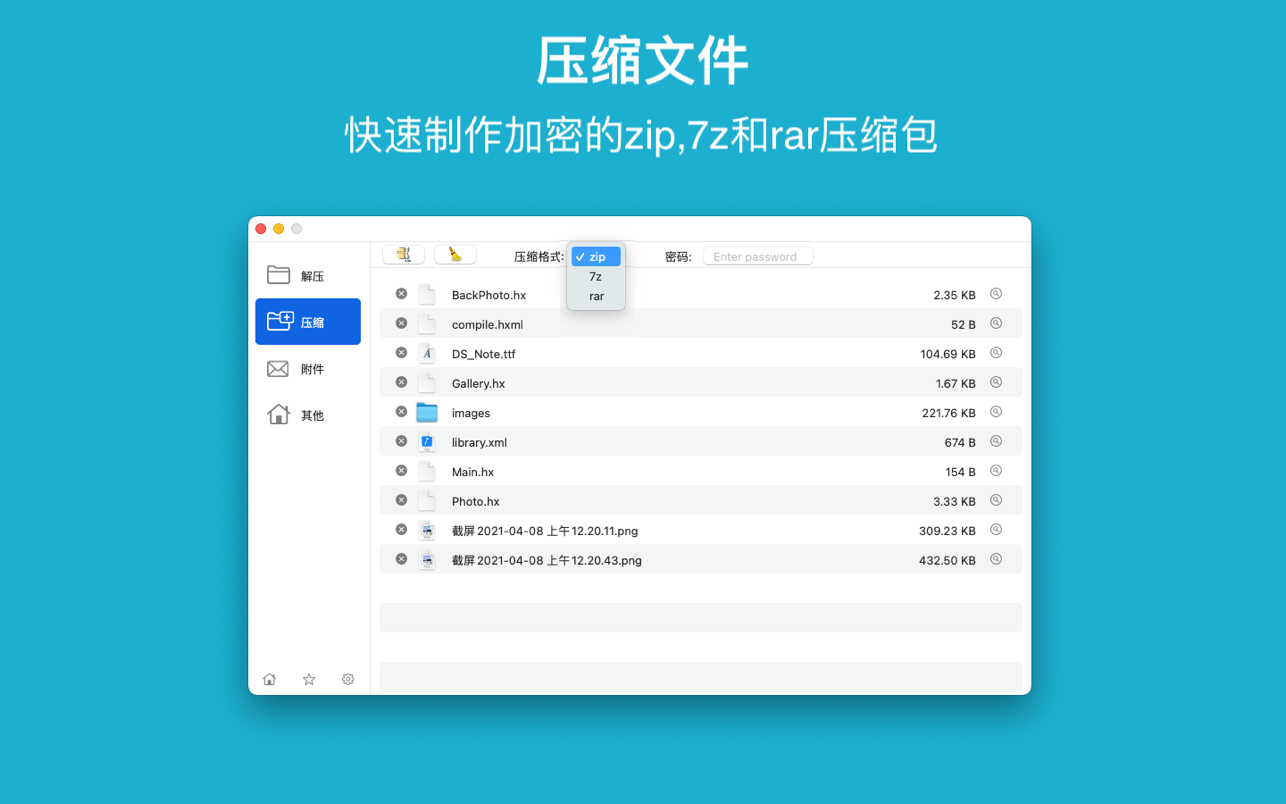Focus the Enter password field
Image resolution: width=1286 pixels, height=804 pixels.
758,257
